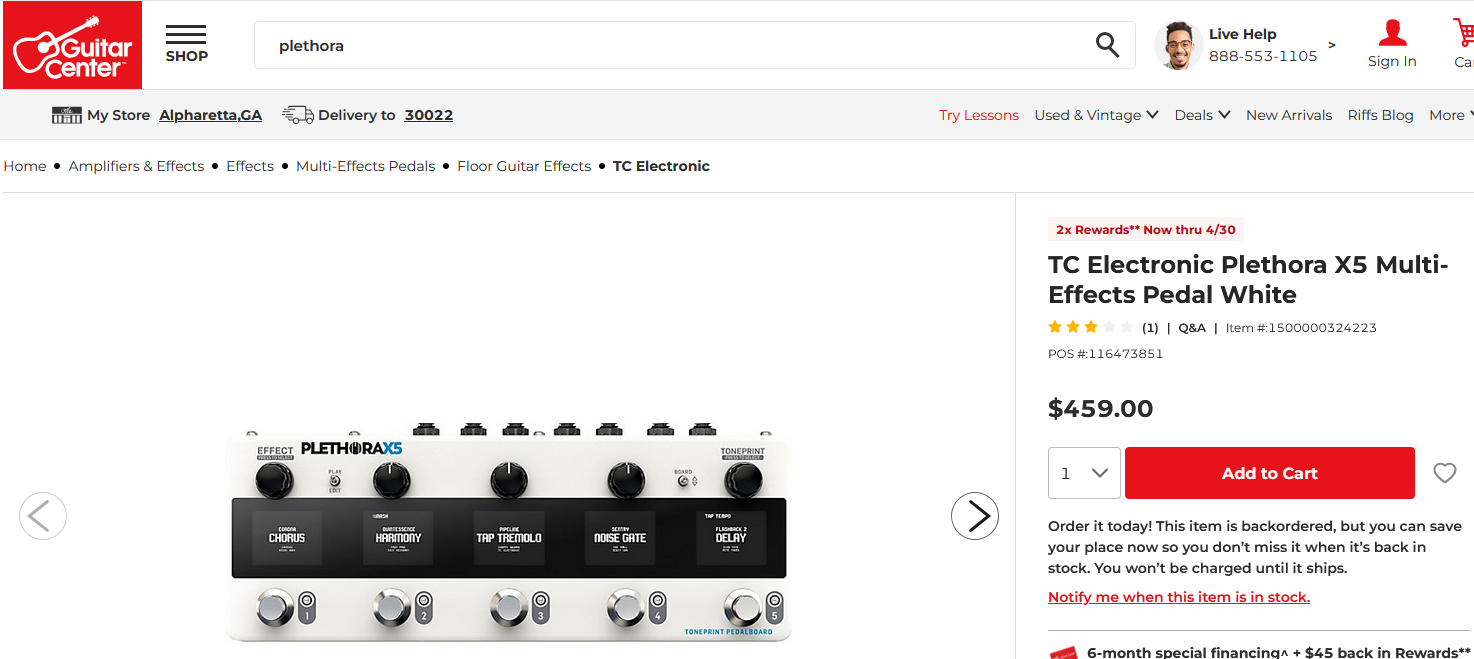1474x659 pixels.
Task: Open New Arrivals page
Action: pos(1289,115)
